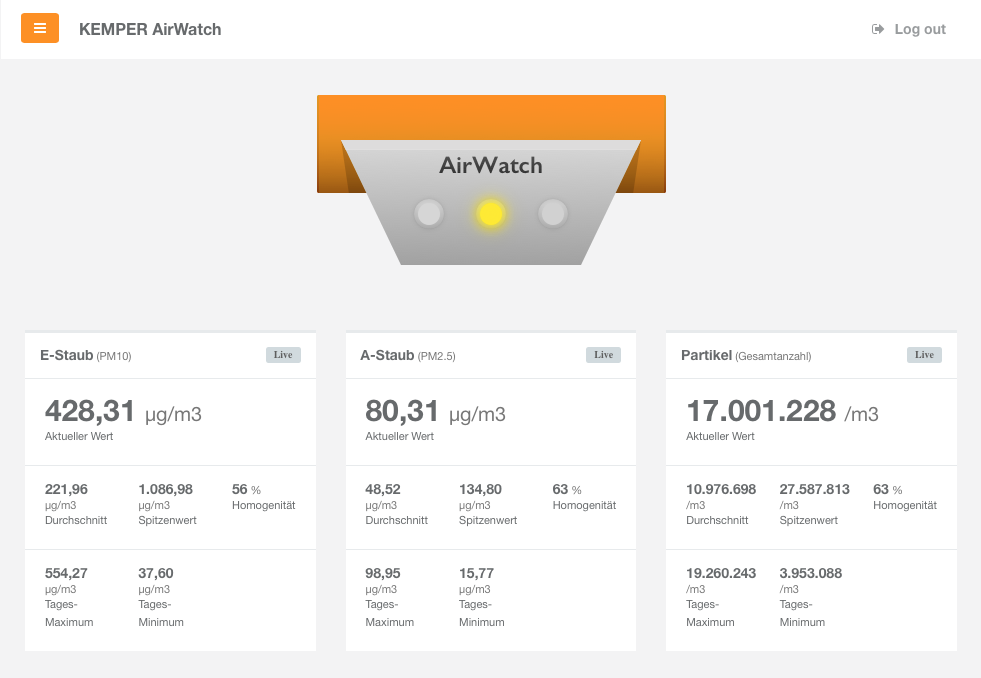Click the Live badge on E-Staub card

283,355
